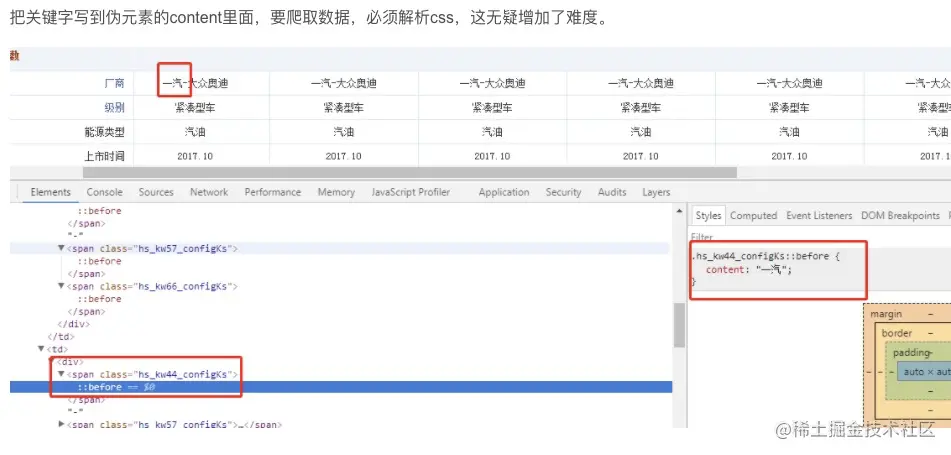This screenshot has height=455, width=951.
Task: Switch to the Application tab
Action: (x=503, y=192)
